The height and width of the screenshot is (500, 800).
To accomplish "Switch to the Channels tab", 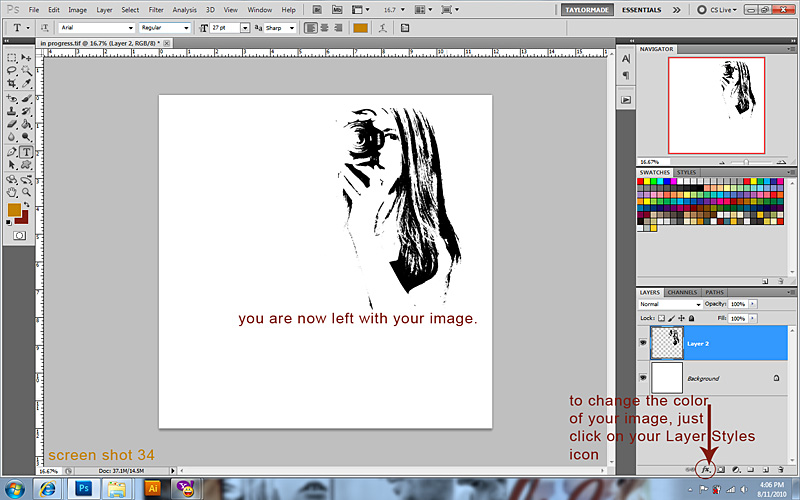I will click(682, 292).
